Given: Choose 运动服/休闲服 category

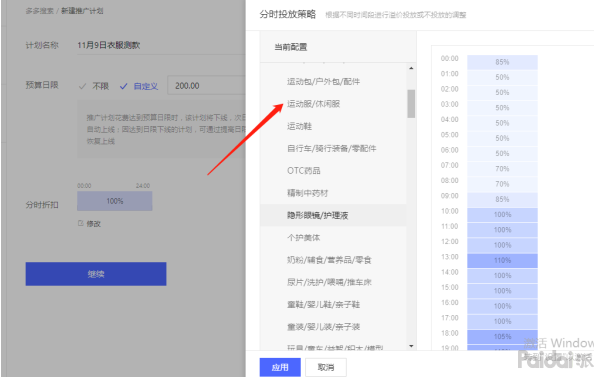Looking at the screenshot, I should coord(313,104).
